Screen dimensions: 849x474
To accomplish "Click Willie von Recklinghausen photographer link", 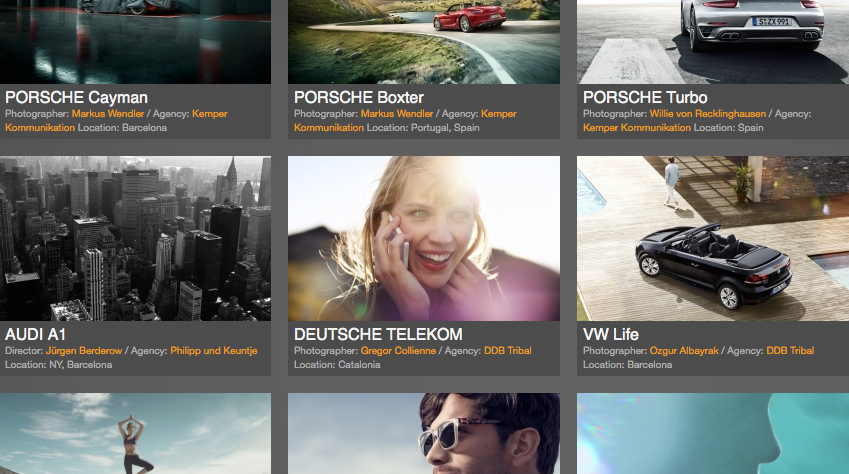I will click(708, 114).
